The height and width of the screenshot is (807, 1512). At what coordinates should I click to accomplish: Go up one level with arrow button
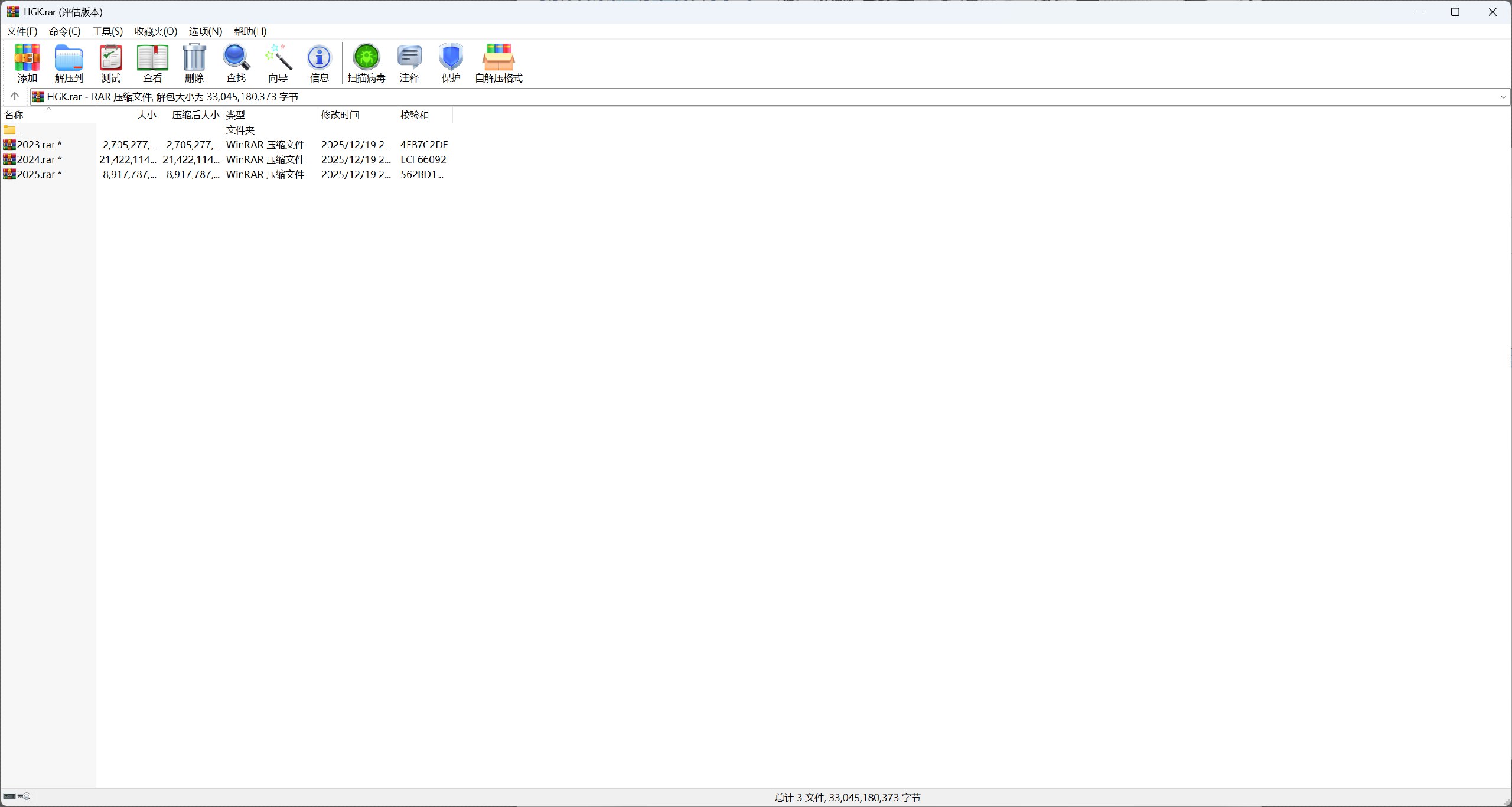pyautogui.click(x=15, y=96)
